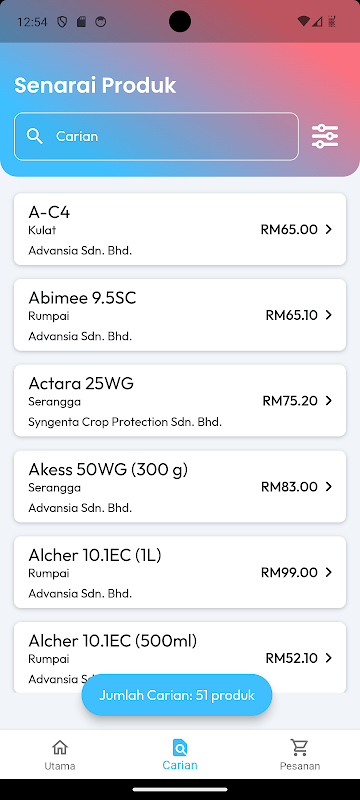Select Actara 25WG product name
Screen dimensions: 360x800
tap(81, 383)
